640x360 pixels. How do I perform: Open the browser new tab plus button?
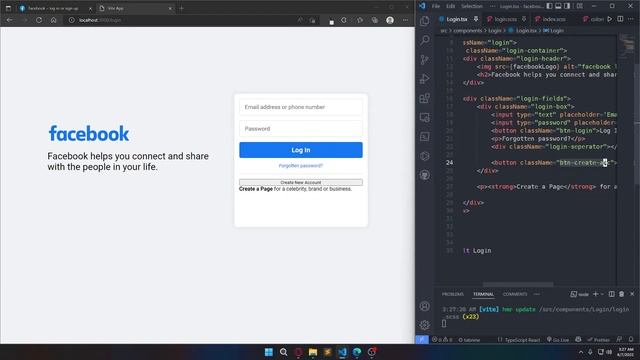pos(182,8)
